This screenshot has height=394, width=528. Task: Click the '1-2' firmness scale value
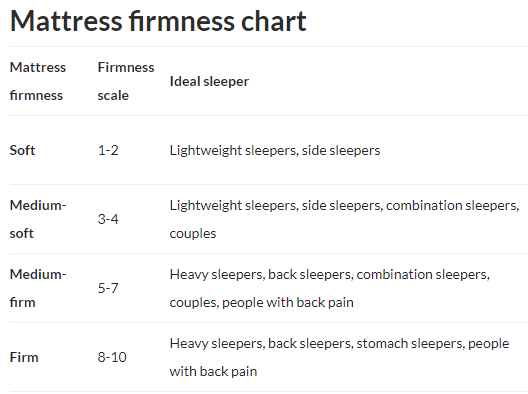pos(108,150)
